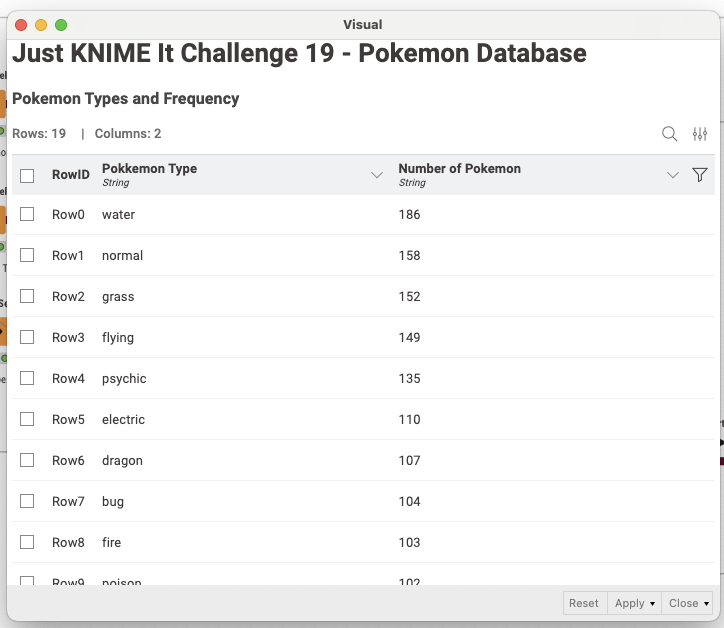Viewport: 724px width, 628px height.
Task: Toggle the column filter funnel icon
Action: pyautogui.click(x=700, y=175)
